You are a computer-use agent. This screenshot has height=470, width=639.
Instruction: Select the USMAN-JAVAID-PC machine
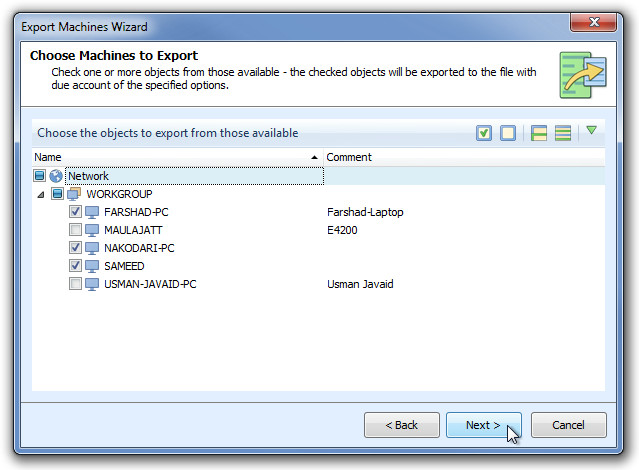point(150,284)
